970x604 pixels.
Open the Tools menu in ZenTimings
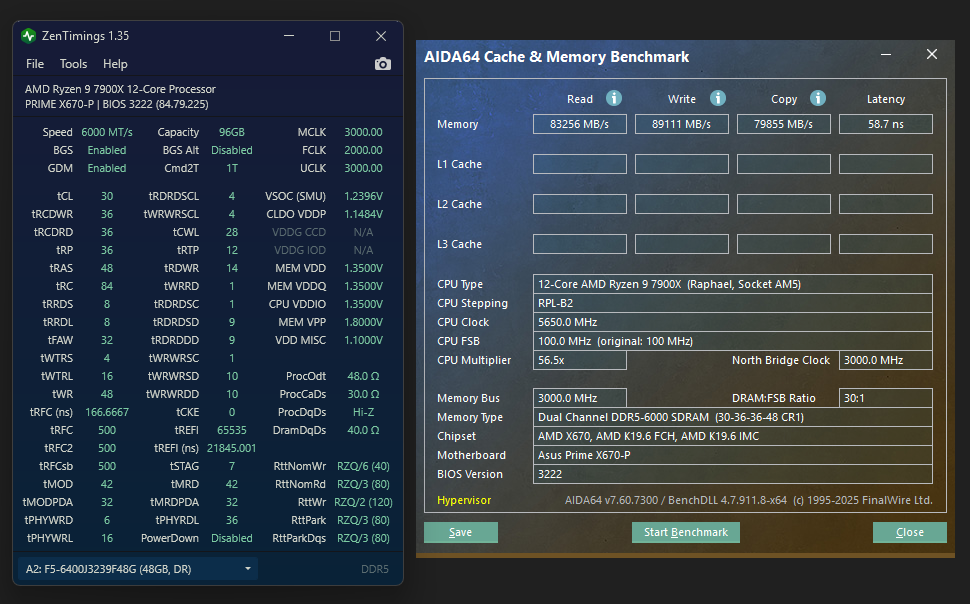tap(73, 64)
